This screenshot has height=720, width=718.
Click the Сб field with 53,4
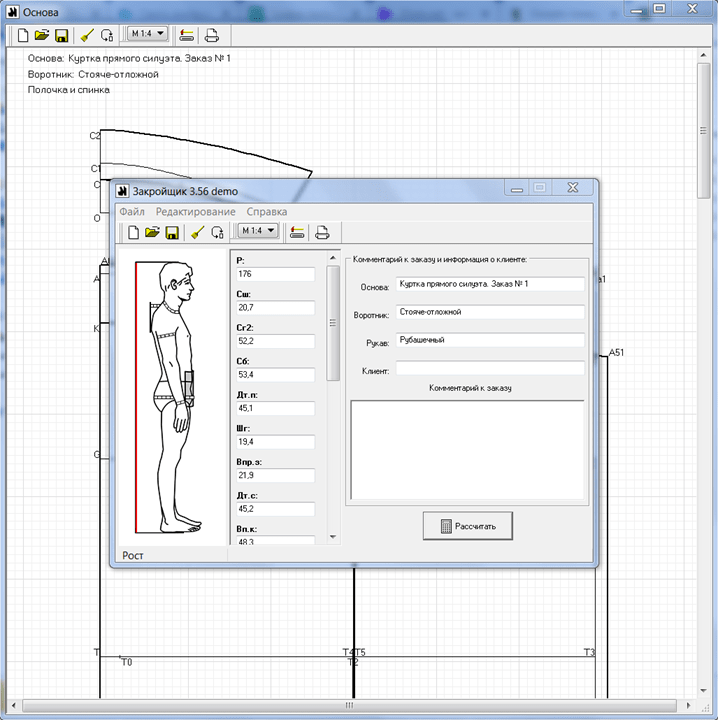click(x=275, y=375)
